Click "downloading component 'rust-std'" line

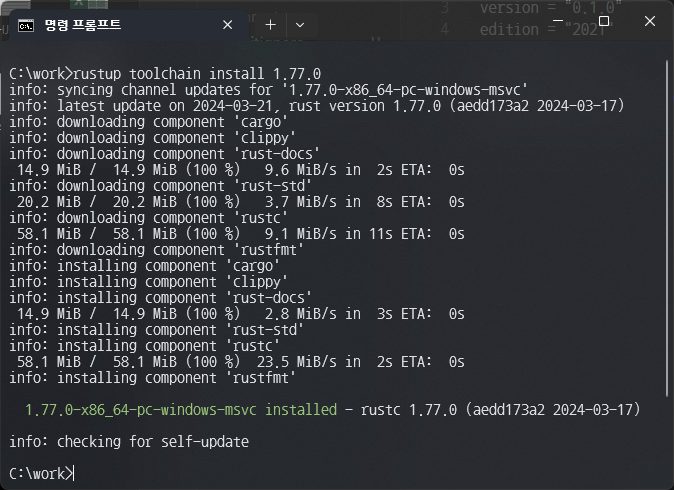[x=160, y=186]
